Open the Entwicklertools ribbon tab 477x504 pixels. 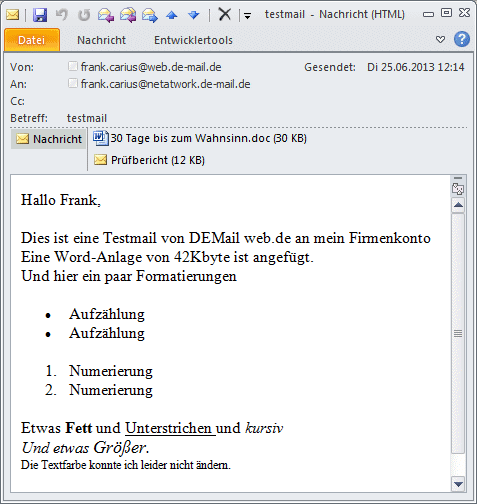[193, 40]
